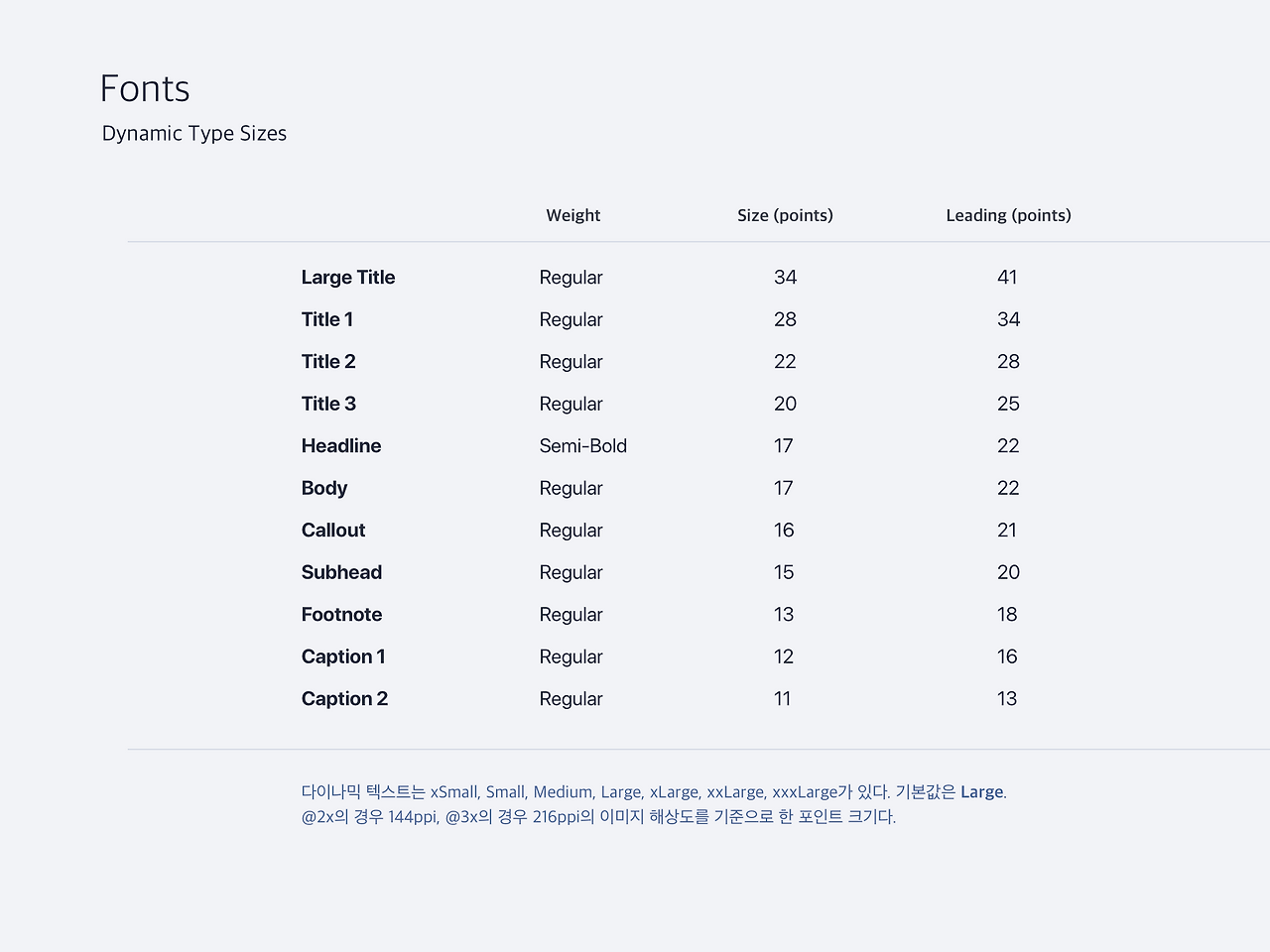Click the Semi-Bold weight value
Screen dimensions: 1270x952
tap(583, 446)
